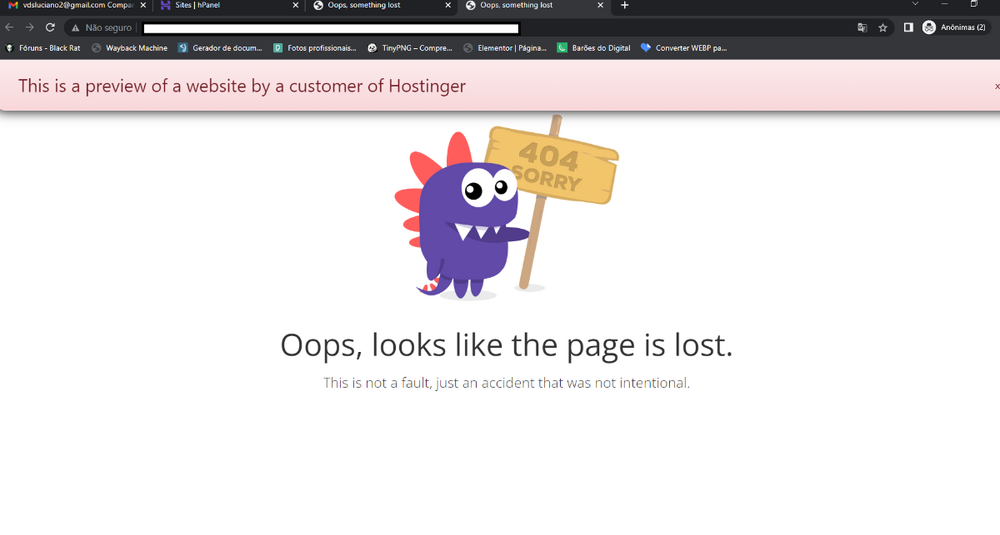Image resolution: width=1000 pixels, height=535 pixels.
Task: Click the Não seguro security warning
Action: (x=101, y=28)
